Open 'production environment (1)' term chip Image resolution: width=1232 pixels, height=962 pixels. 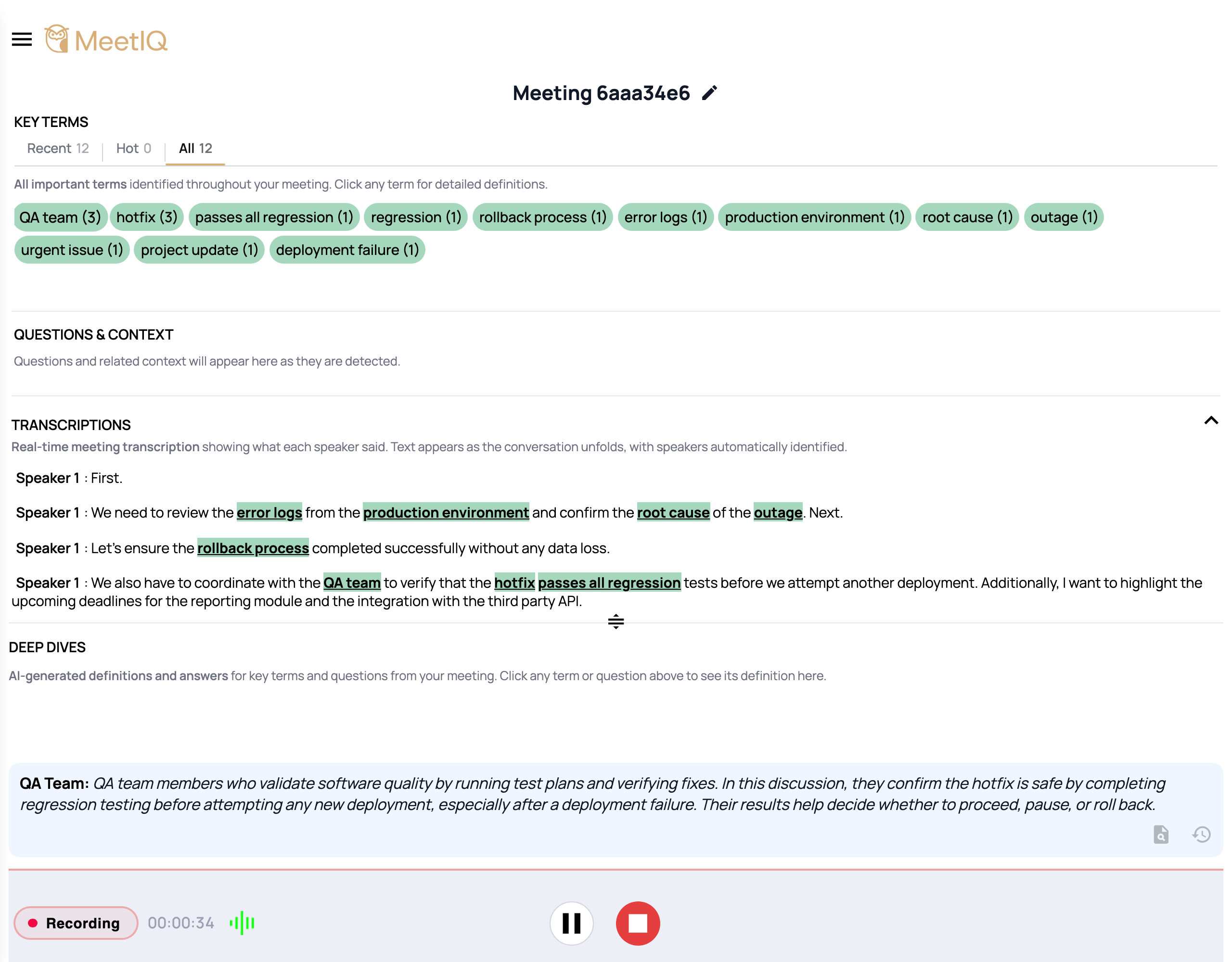tap(815, 217)
